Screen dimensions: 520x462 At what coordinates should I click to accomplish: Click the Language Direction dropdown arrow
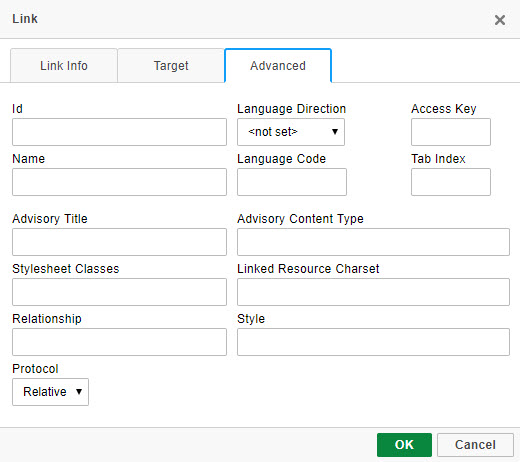(x=335, y=132)
